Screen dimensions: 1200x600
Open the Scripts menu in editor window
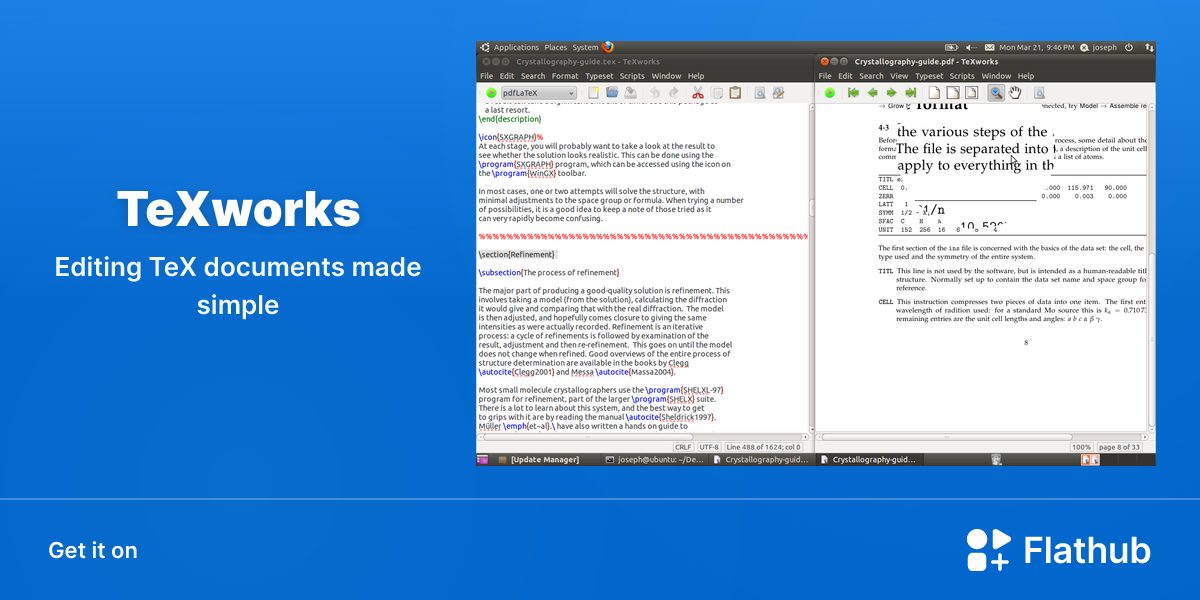pyautogui.click(x=632, y=76)
